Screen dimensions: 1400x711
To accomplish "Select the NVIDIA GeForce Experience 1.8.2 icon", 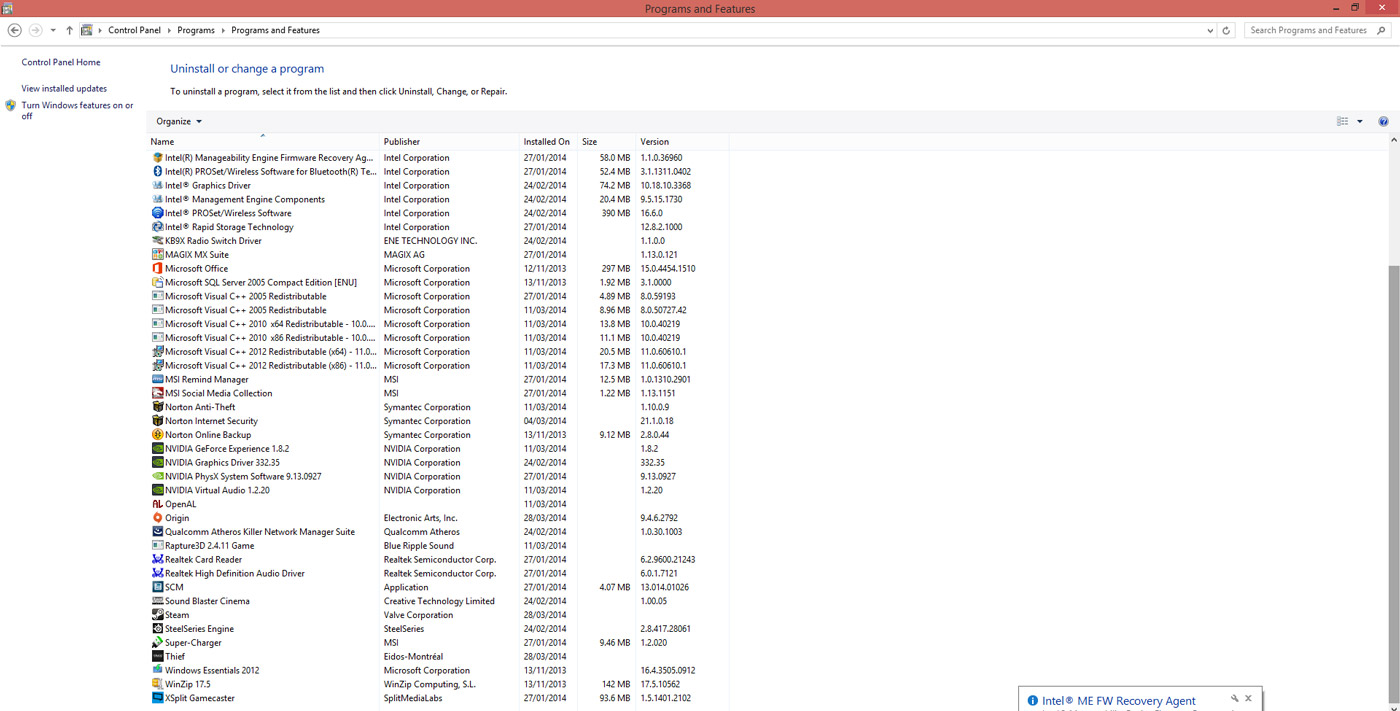I will click(157, 449).
